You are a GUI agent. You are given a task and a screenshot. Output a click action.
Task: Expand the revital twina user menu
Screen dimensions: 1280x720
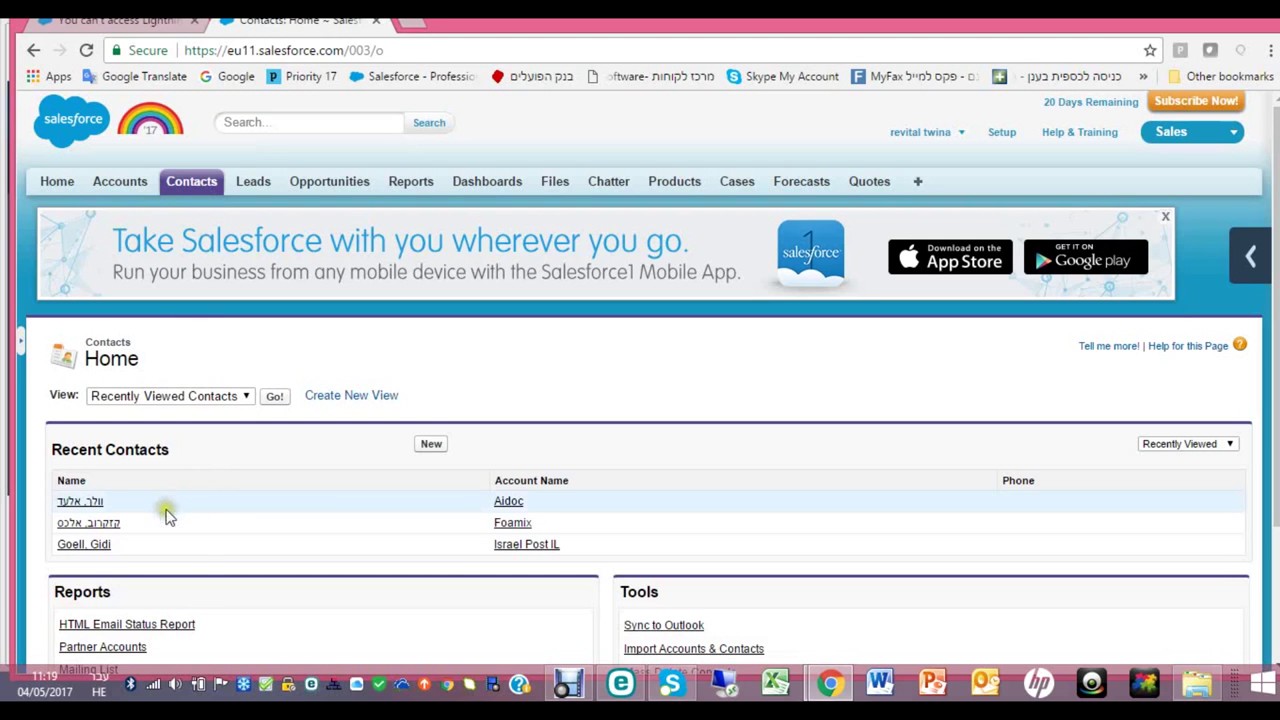tap(927, 132)
